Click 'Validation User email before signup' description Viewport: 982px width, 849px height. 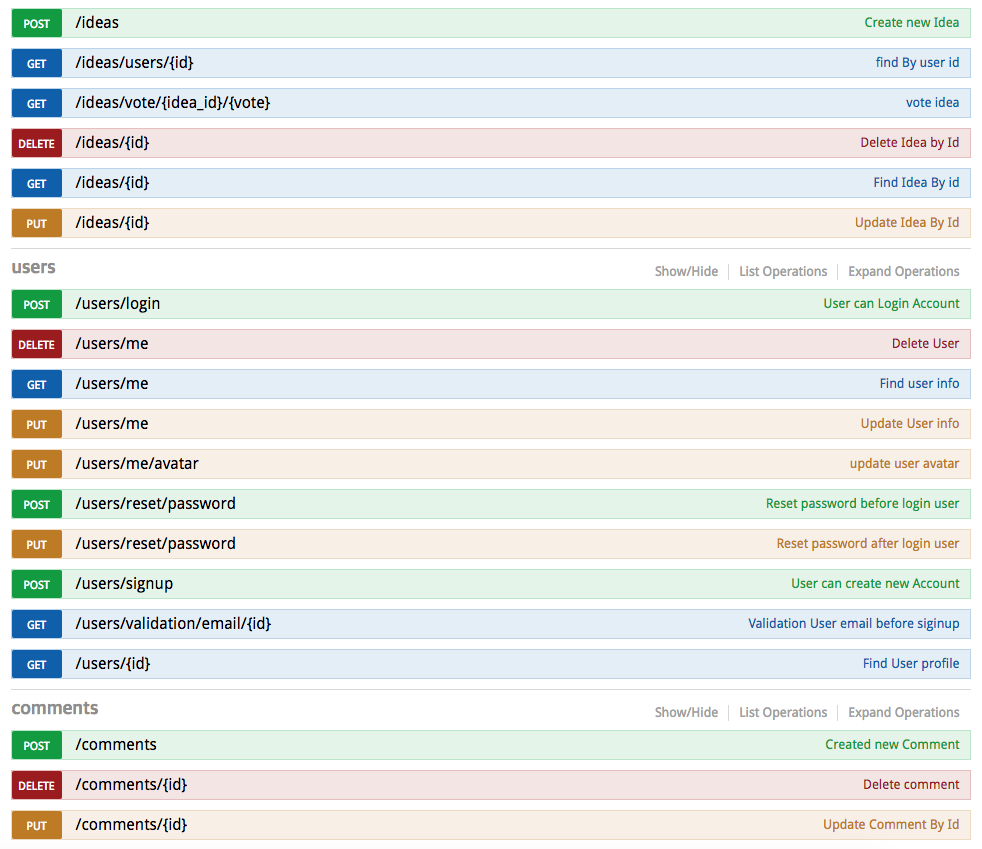854,624
